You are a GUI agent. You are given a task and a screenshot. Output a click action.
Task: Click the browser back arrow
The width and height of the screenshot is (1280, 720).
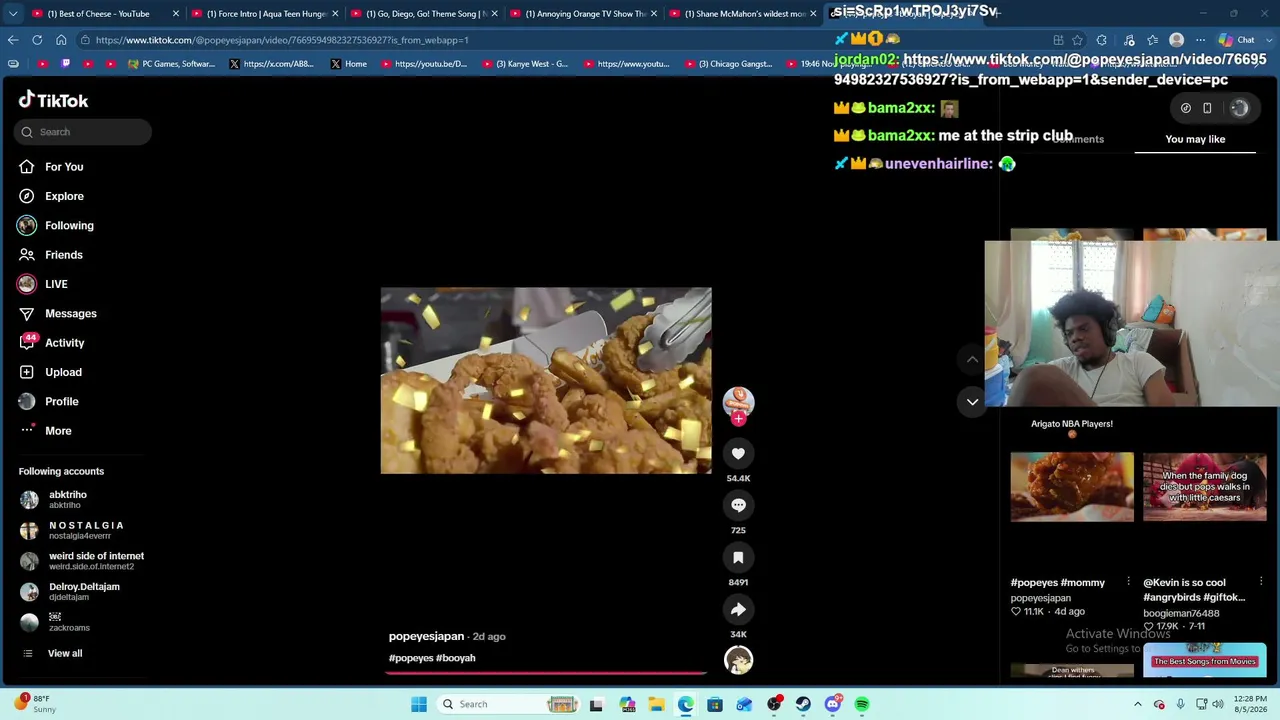[13, 40]
